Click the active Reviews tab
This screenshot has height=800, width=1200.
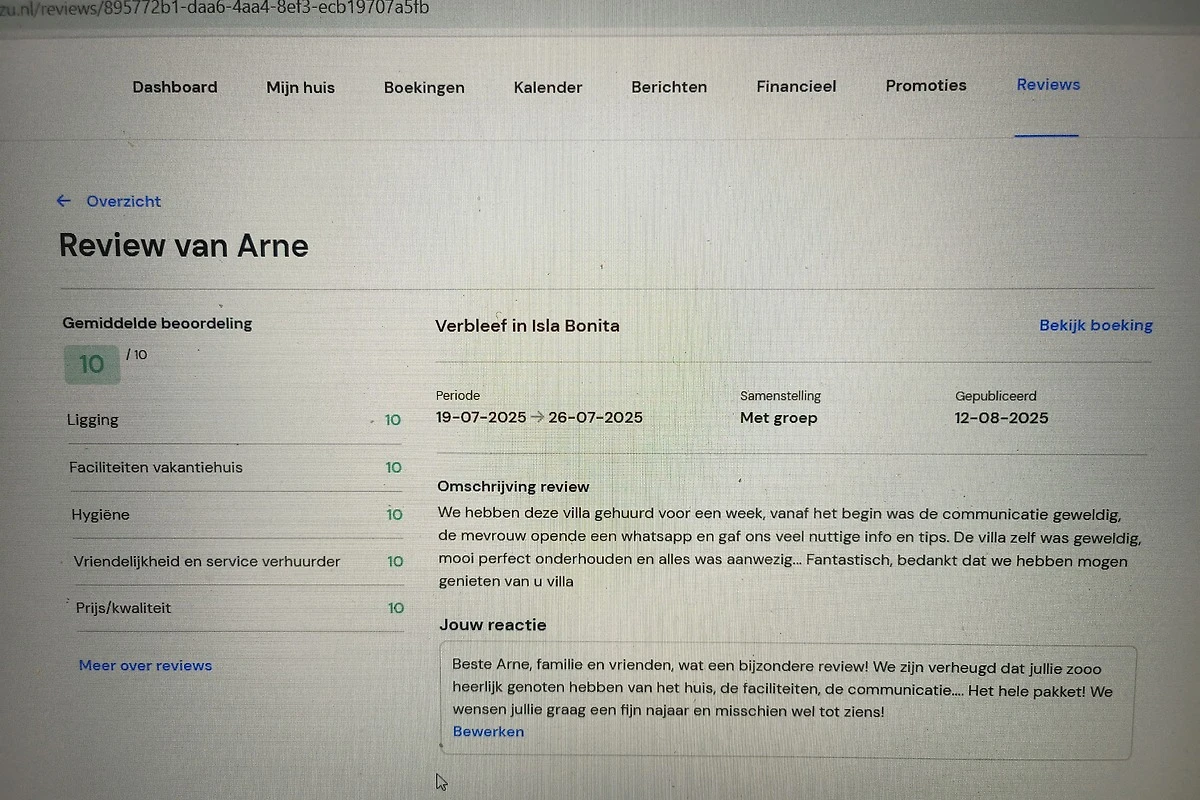pyautogui.click(x=1048, y=85)
